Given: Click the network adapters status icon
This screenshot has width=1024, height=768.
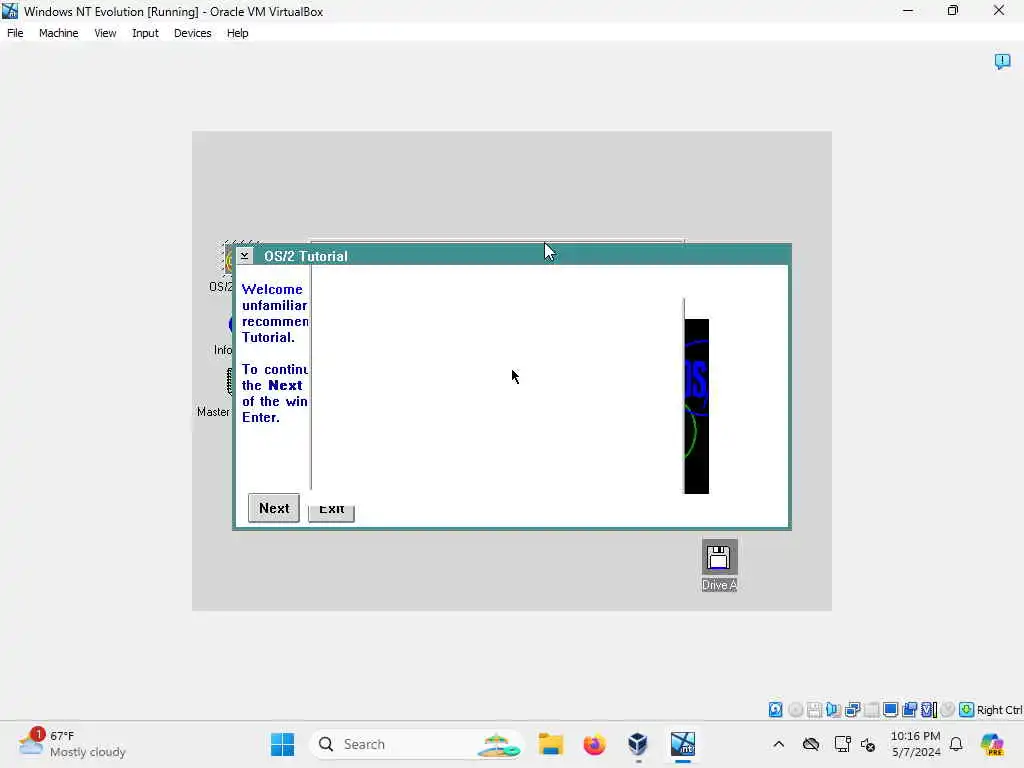Looking at the screenshot, I should [852, 710].
